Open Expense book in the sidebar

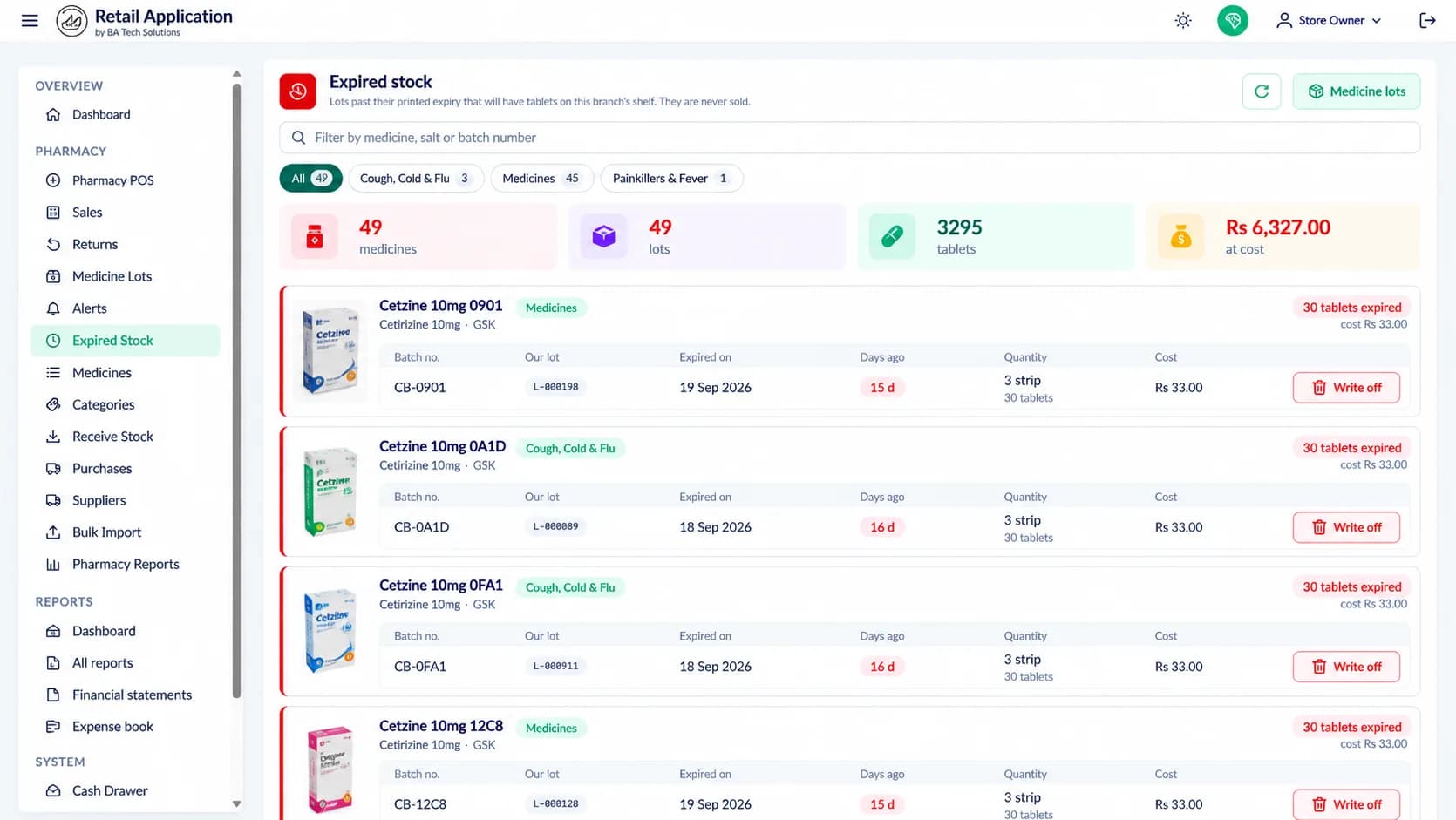125,727
